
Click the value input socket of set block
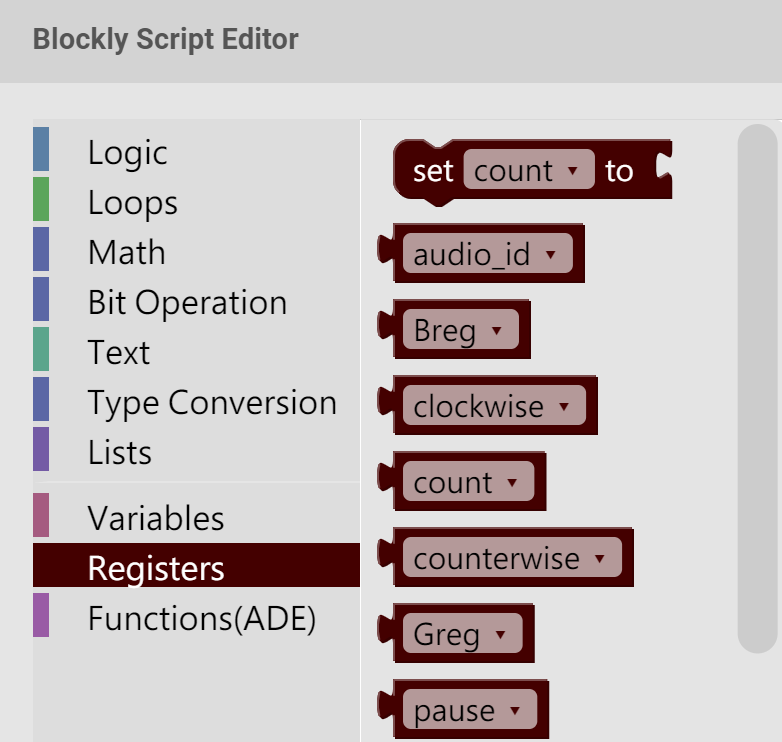pyautogui.click(x=663, y=166)
